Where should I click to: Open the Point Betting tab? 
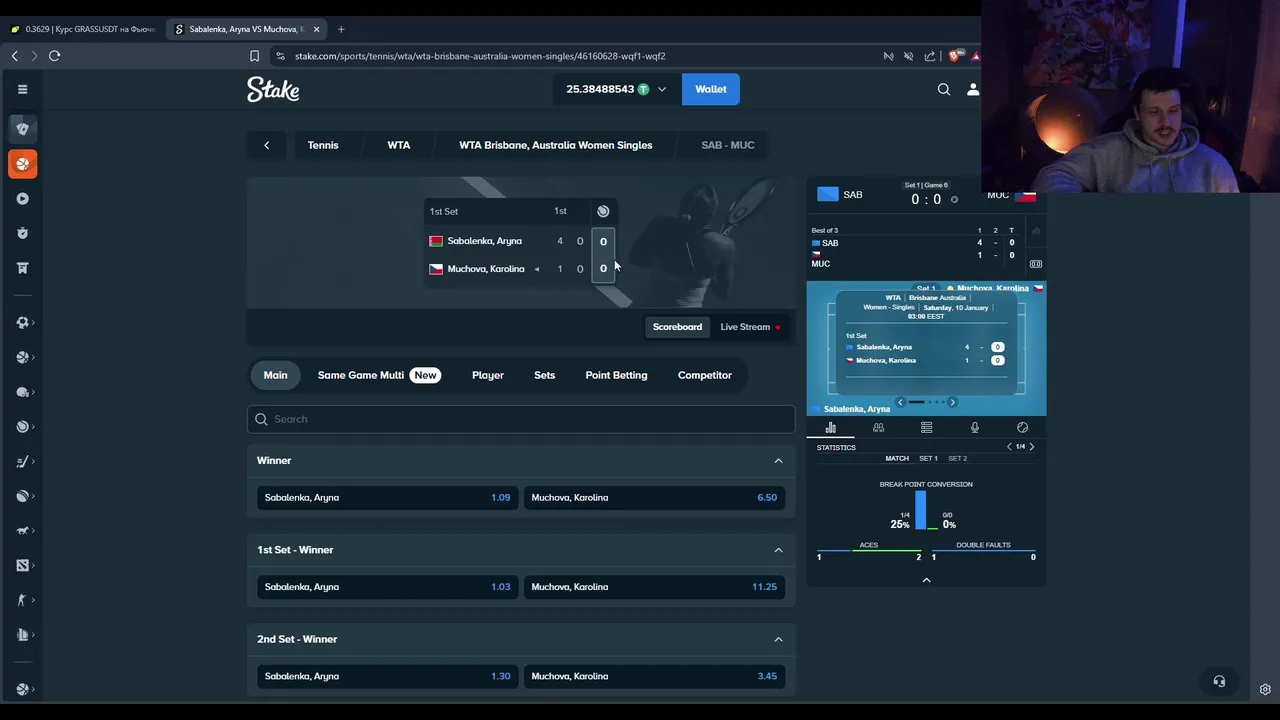(616, 375)
